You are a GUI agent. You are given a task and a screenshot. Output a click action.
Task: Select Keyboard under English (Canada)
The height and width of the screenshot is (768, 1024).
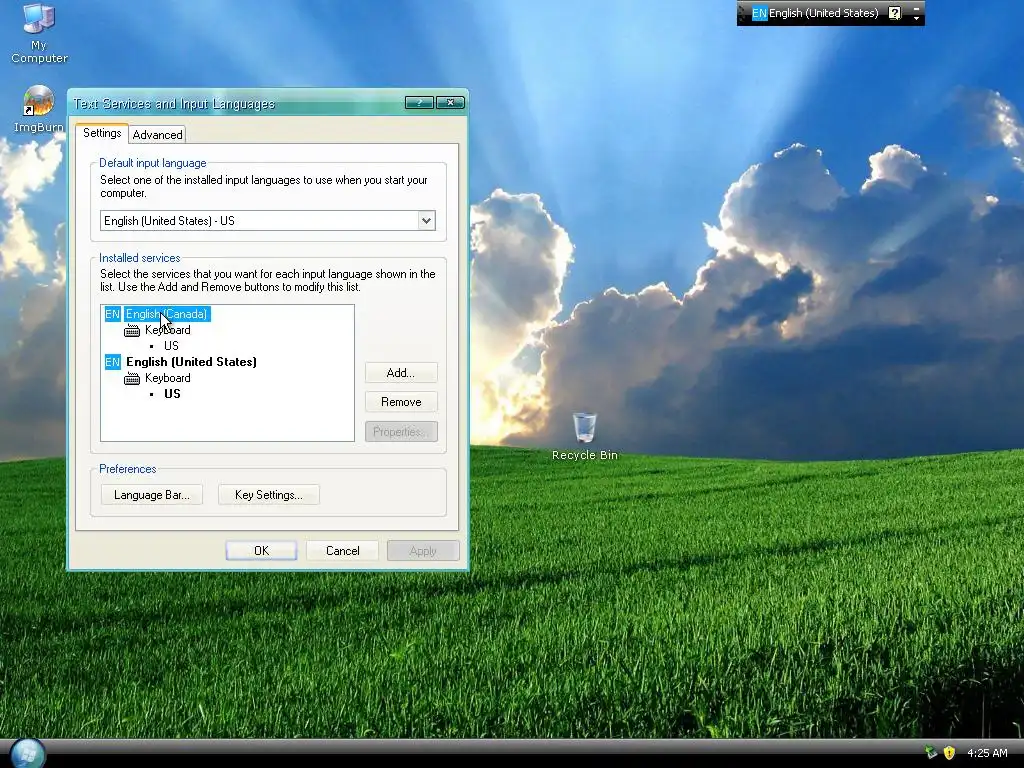[168, 330]
